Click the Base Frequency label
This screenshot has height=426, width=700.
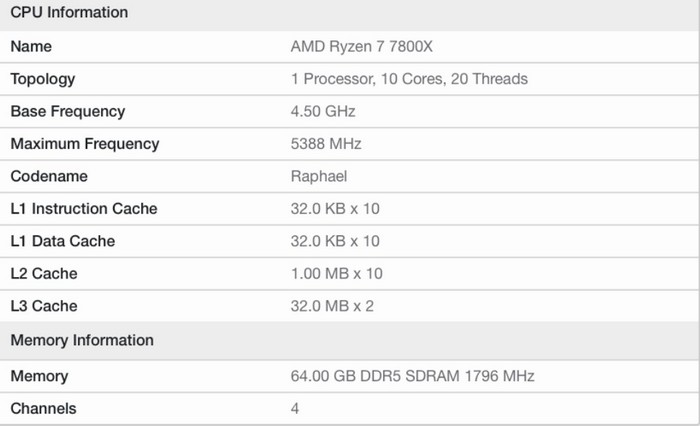pos(68,111)
